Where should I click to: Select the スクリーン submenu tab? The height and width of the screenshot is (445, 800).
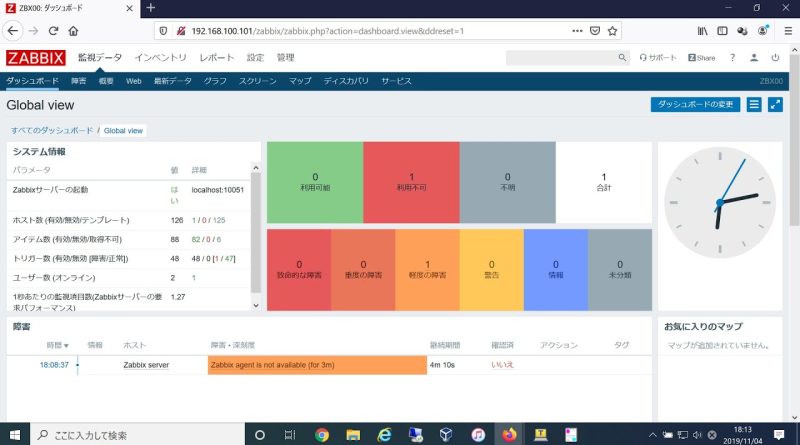(x=258, y=81)
